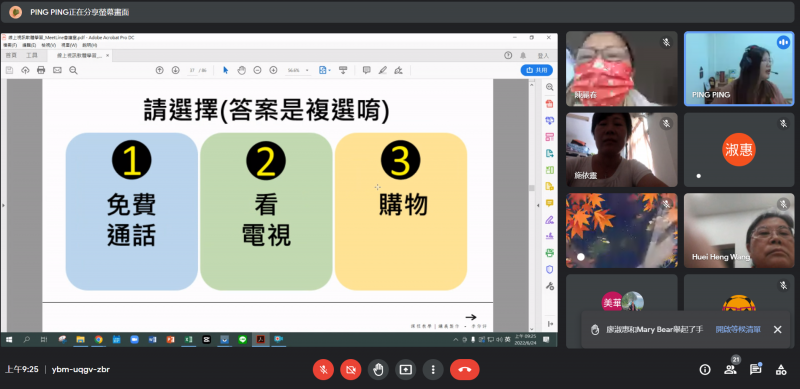Add a comment note icon in toolbar
Image resolution: width=800 pixels, height=389 pixels.
click(x=366, y=70)
